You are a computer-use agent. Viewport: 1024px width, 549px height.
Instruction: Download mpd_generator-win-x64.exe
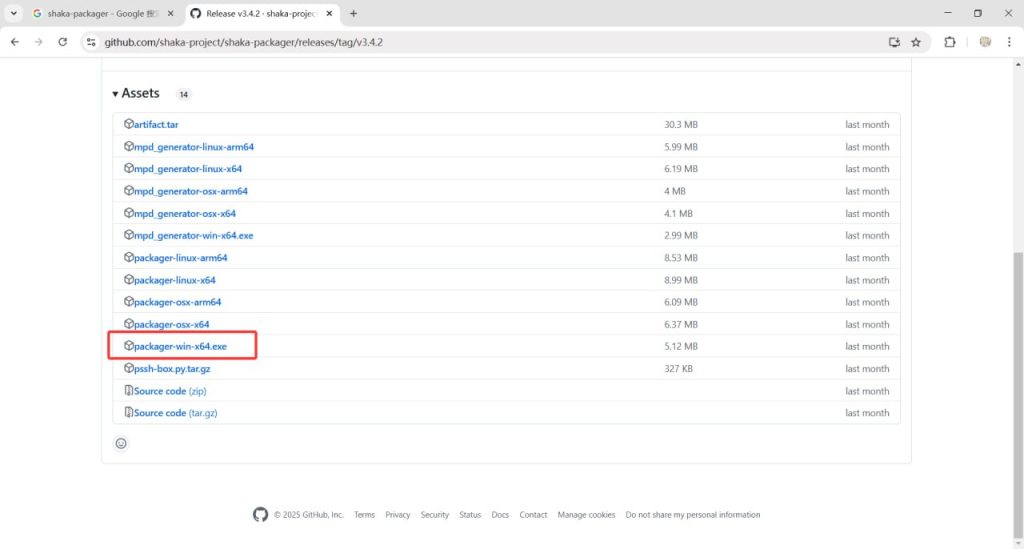(x=193, y=236)
